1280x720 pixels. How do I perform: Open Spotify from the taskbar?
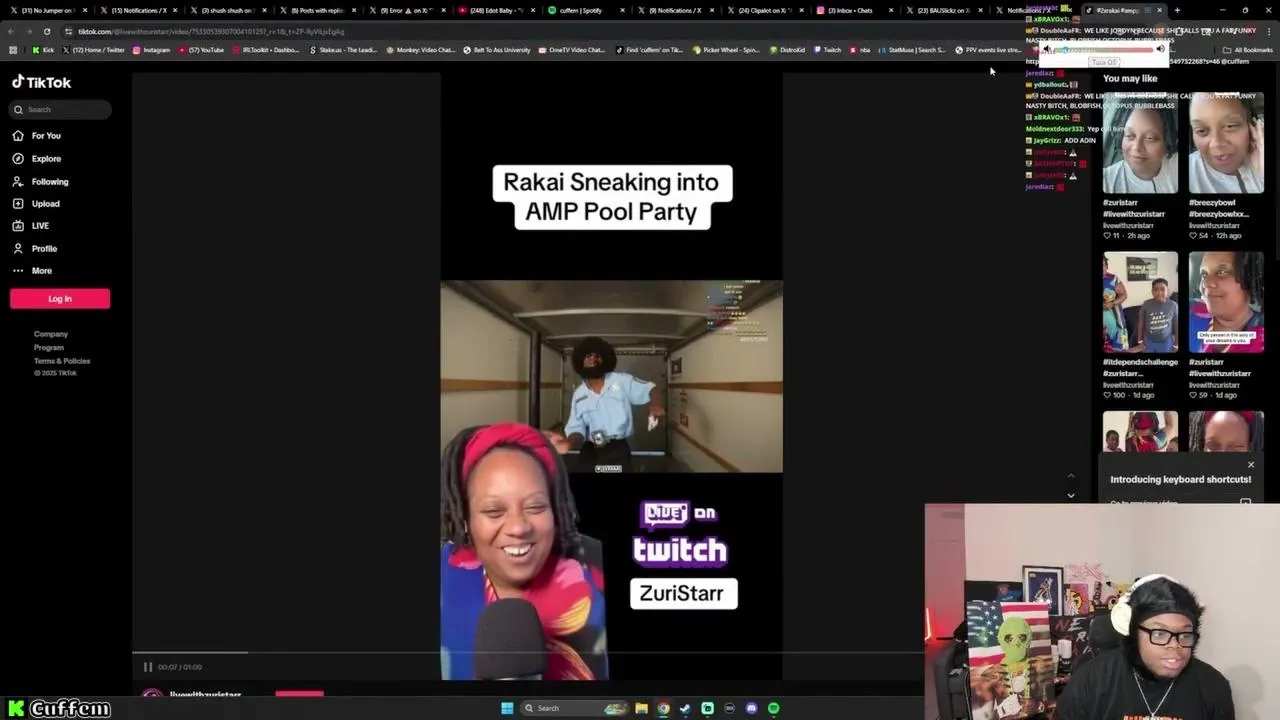tap(773, 708)
